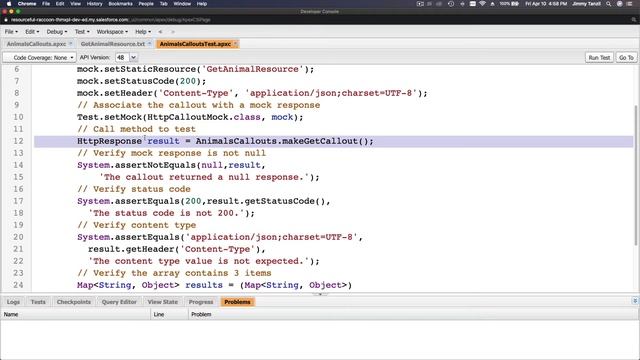
Task: Open the Test dropdown menu
Action: tap(82, 31)
